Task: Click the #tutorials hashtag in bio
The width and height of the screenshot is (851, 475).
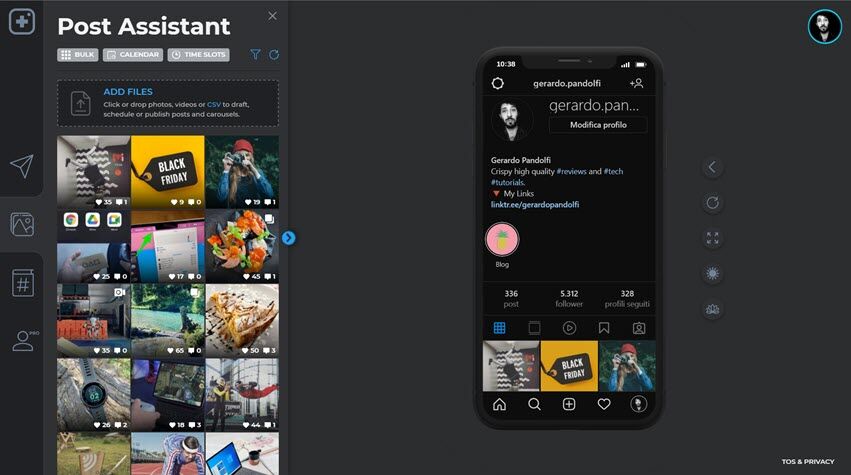Action: [507, 182]
